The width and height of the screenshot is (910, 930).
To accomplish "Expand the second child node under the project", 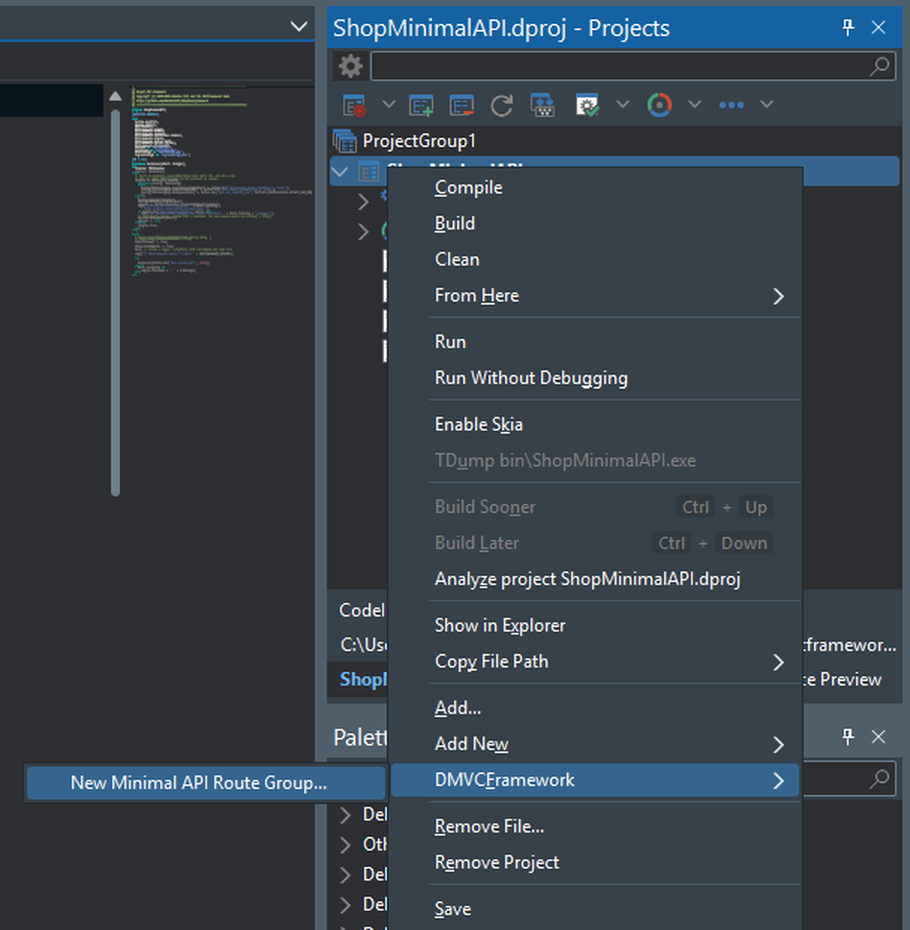I will click(x=363, y=231).
